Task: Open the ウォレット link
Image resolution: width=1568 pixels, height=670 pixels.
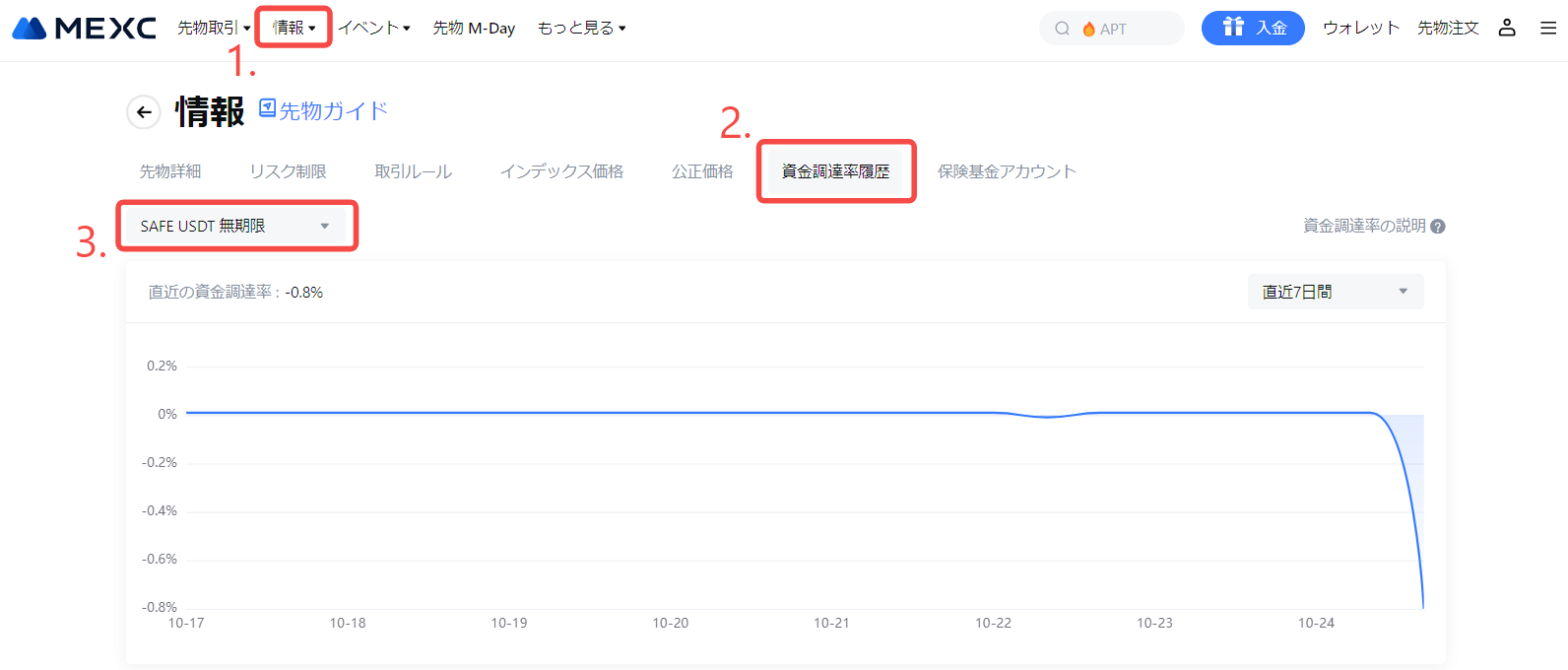Action: (x=1360, y=28)
